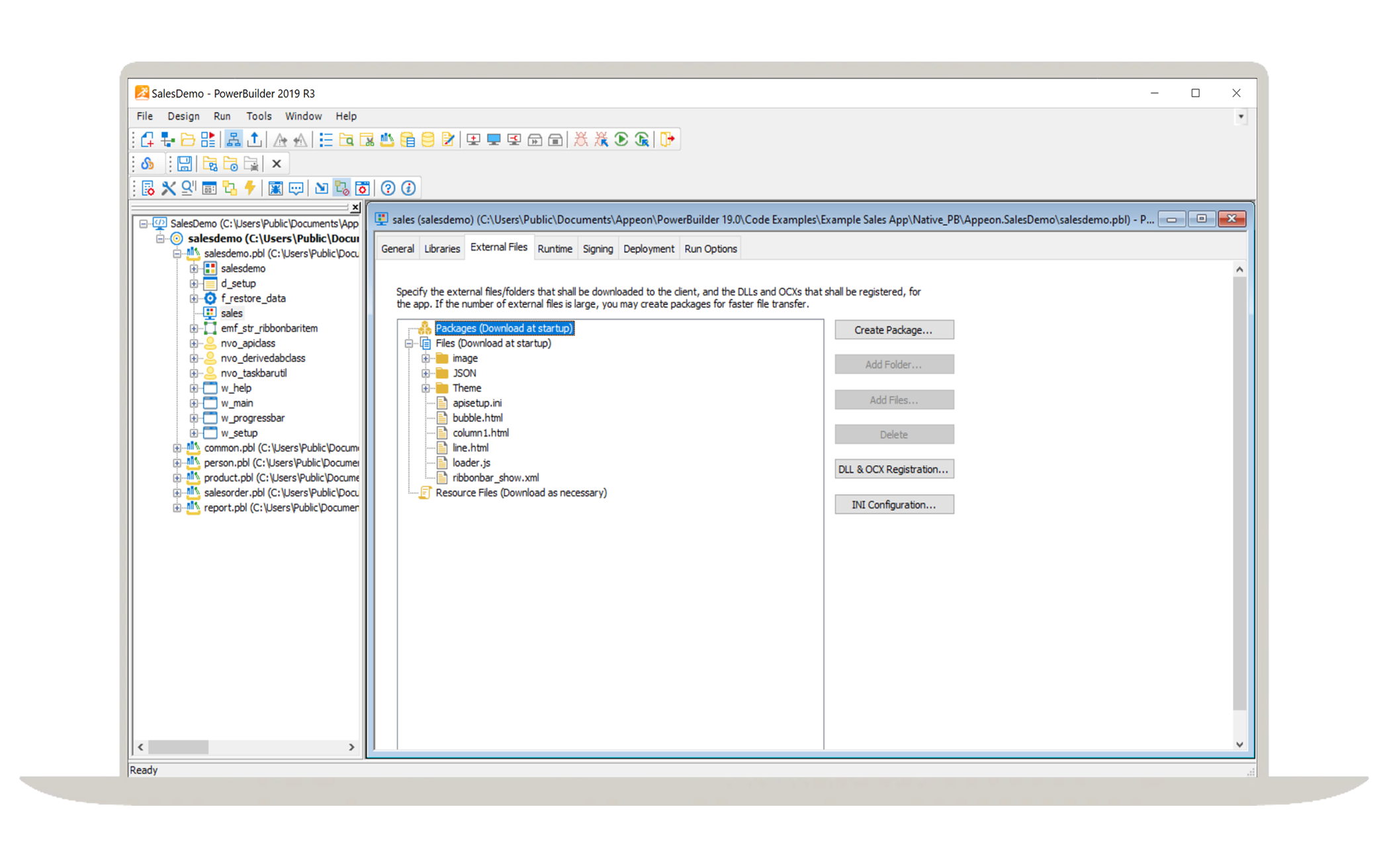The width and height of the screenshot is (1389, 868).
Task: Click the Select and Run icon
Action: coord(642,140)
